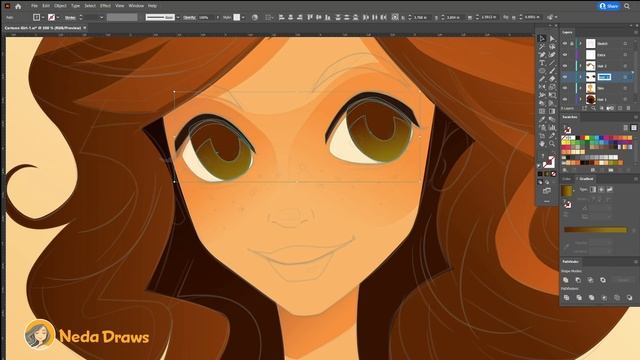Image resolution: width=640 pixels, height=360 pixels.
Task: Open the brush definition dropdown
Action: click(178, 18)
